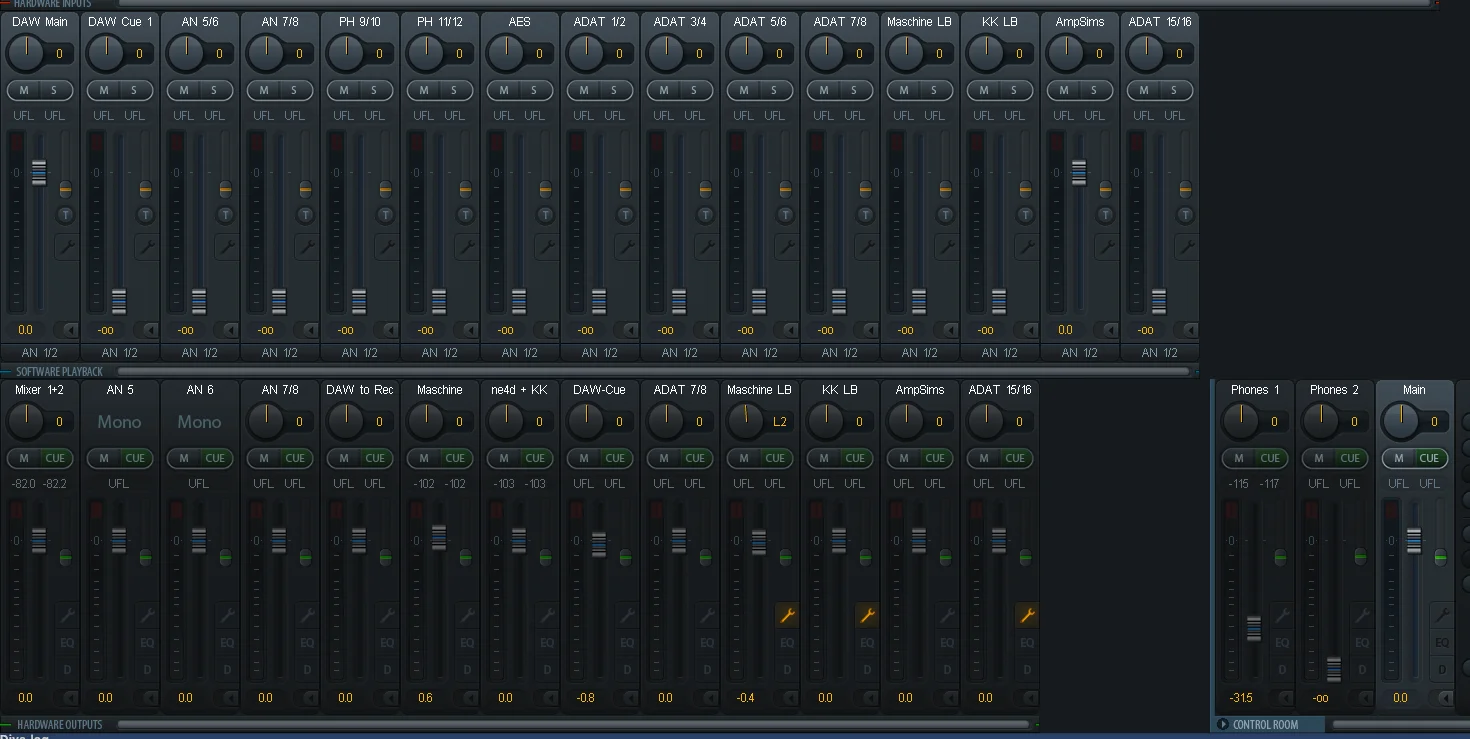Open wrench settings on ADAT 3/4 channel

pyautogui.click(x=707, y=247)
